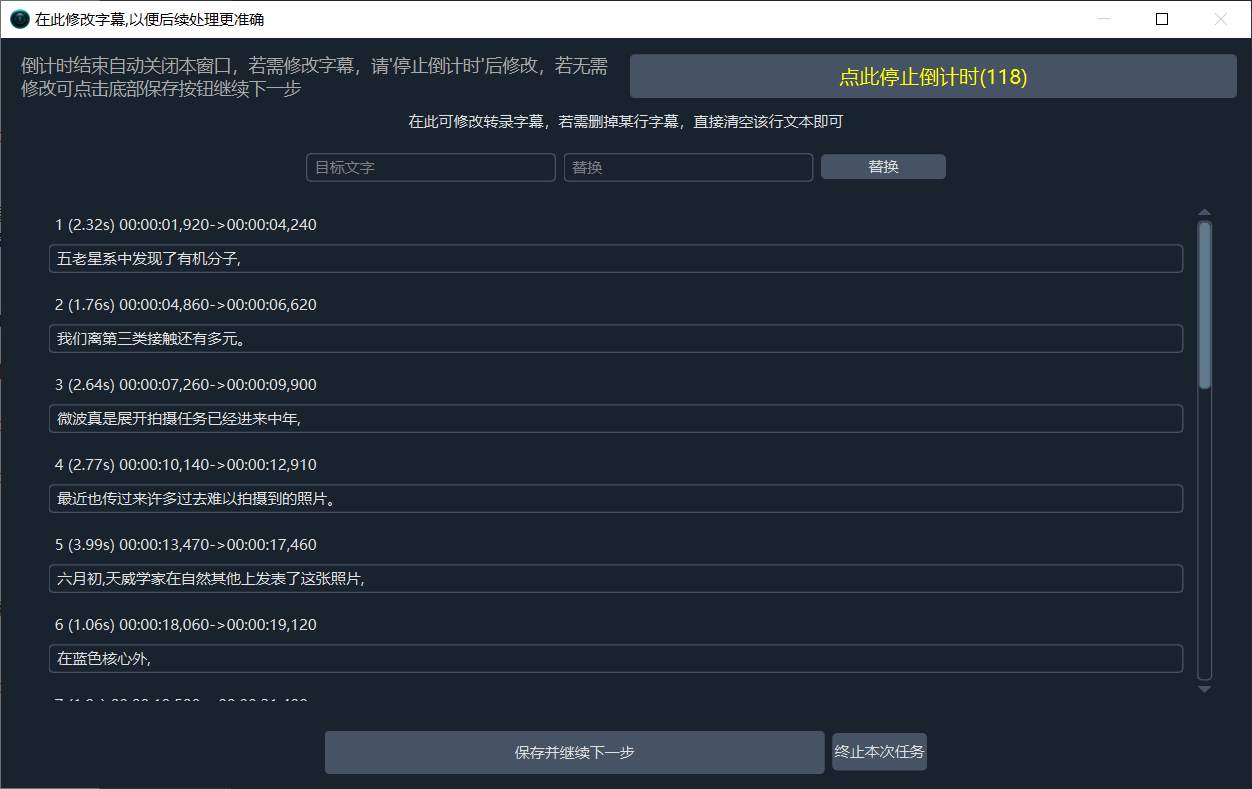Screen dimensions: 1252x789
Task: Click the app icon in title bar
Action: 19,19
